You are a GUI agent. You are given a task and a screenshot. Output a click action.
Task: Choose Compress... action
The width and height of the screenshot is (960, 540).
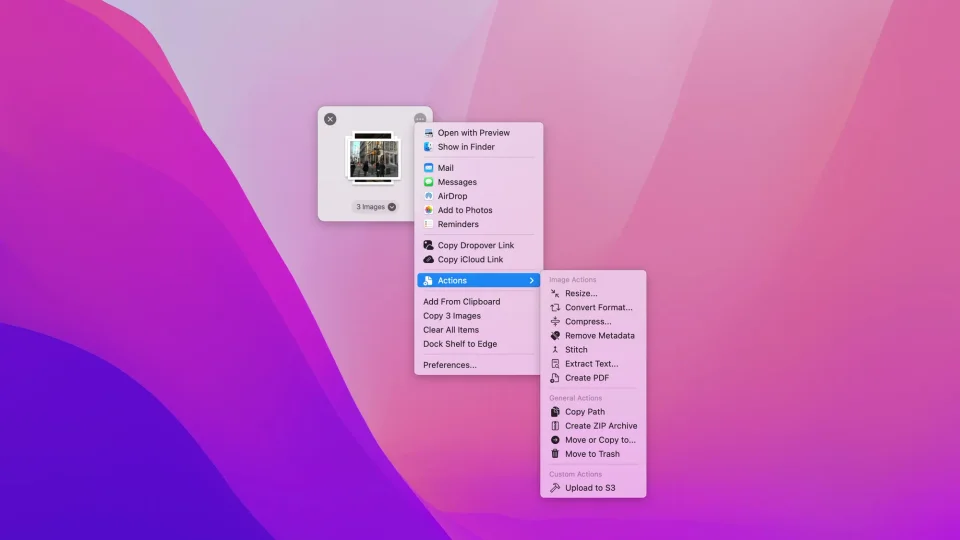(x=588, y=321)
